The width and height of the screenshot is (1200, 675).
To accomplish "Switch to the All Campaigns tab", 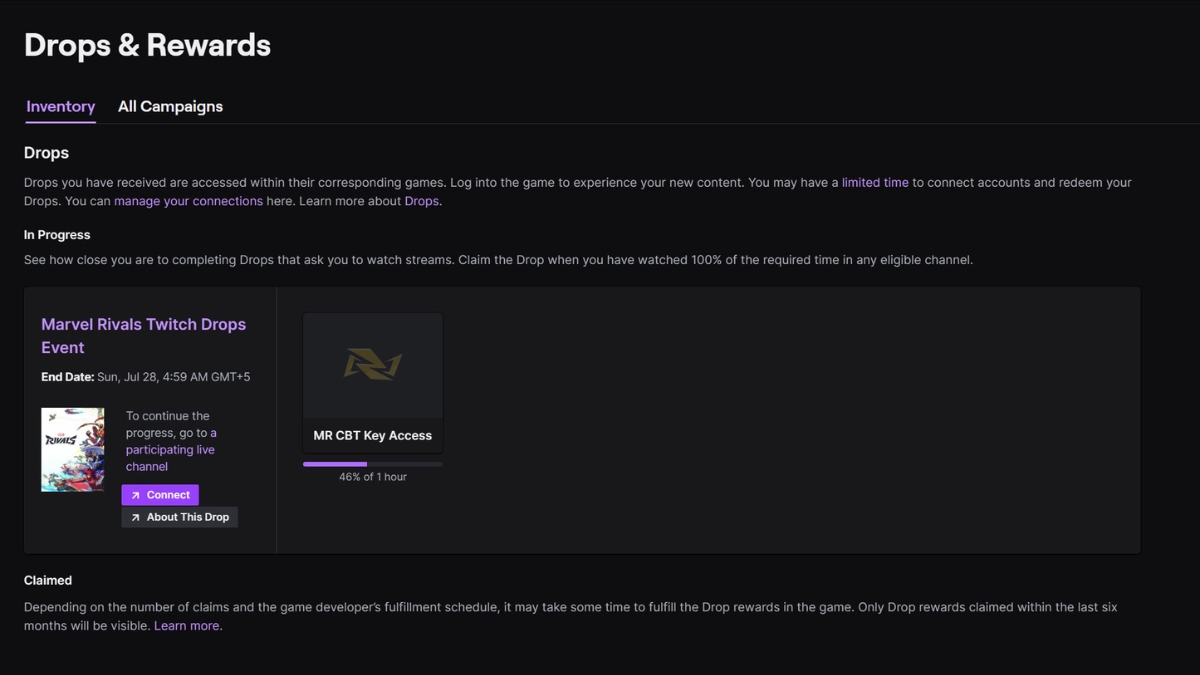I will point(170,106).
